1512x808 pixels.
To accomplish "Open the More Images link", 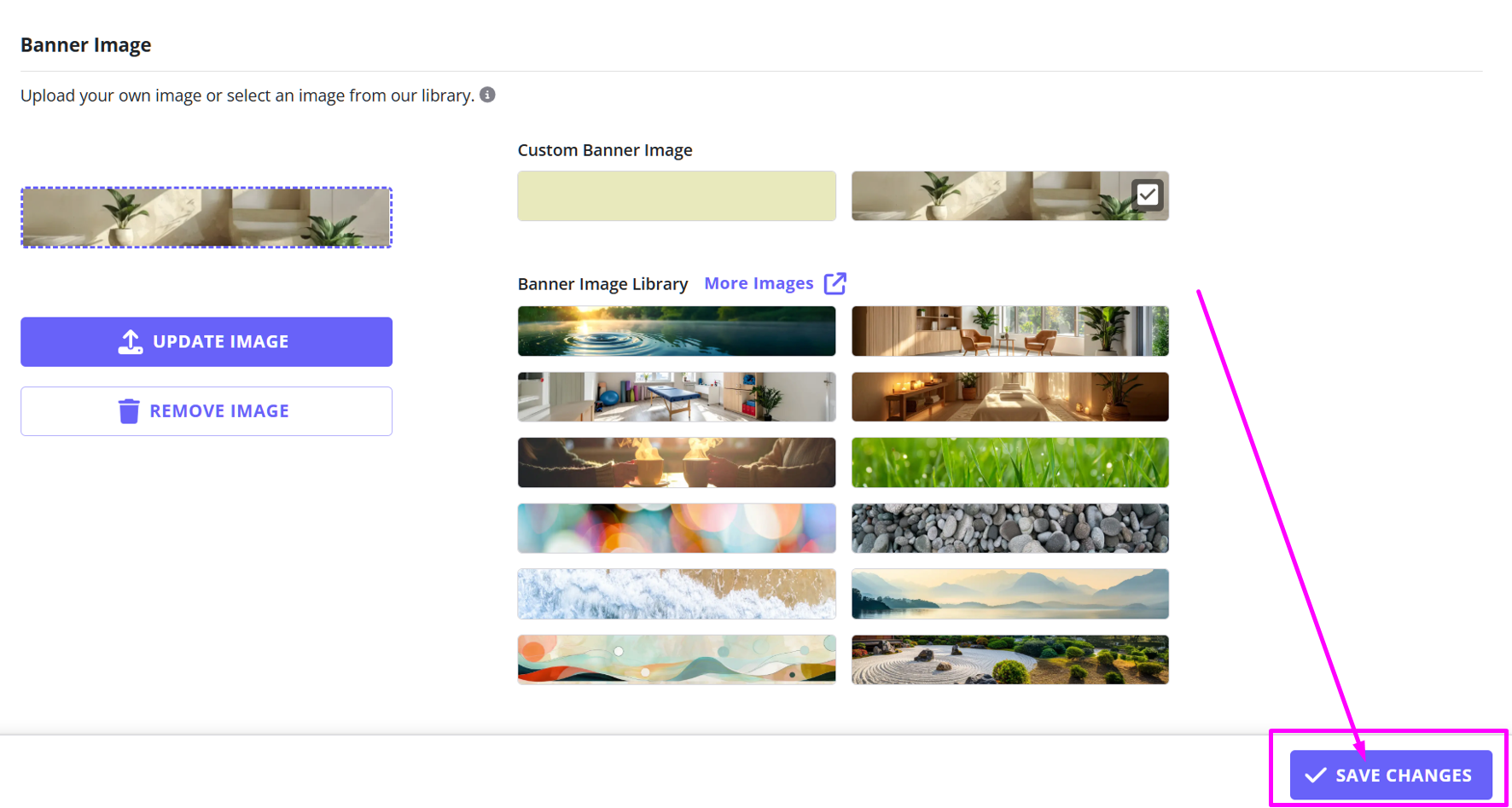I will pyautogui.click(x=758, y=283).
